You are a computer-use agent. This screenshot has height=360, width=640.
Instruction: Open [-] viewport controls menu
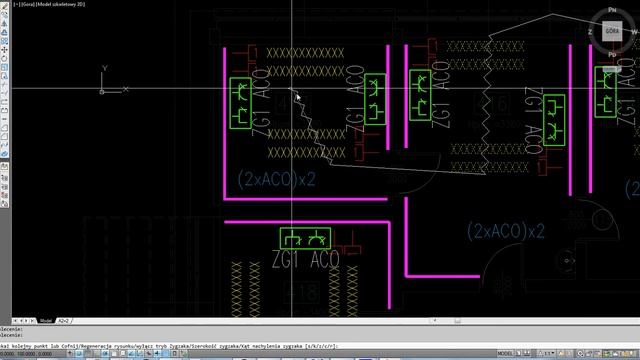point(16,4)
